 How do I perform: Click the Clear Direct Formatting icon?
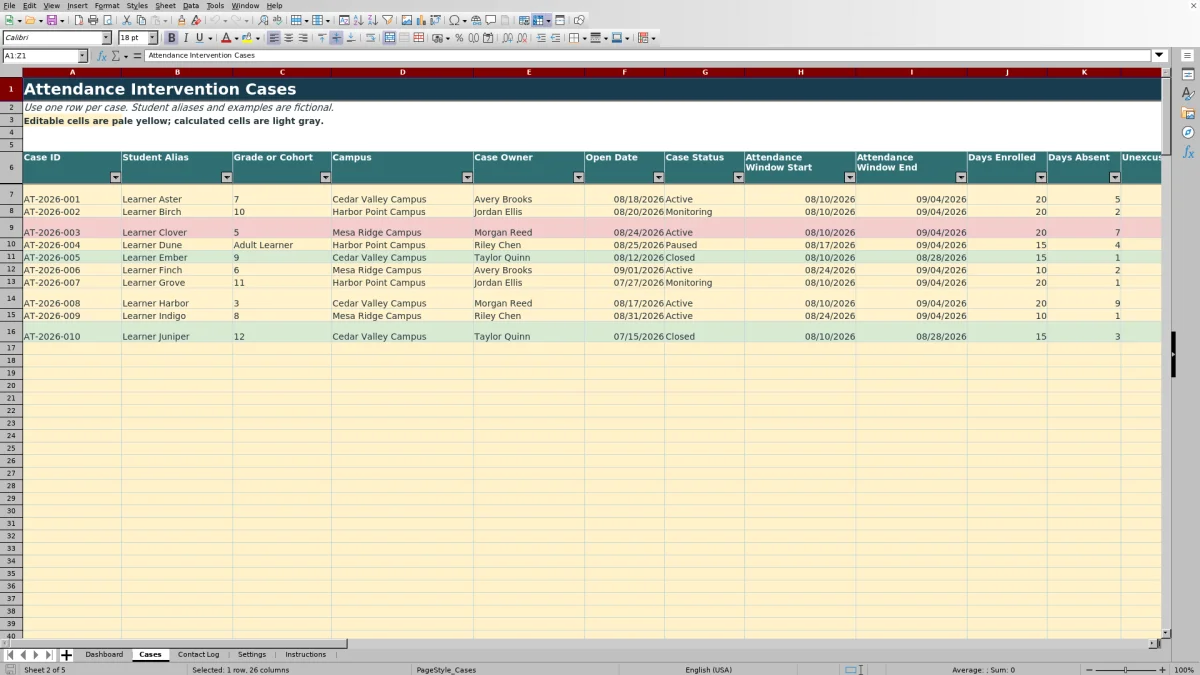tap(196, 20)
